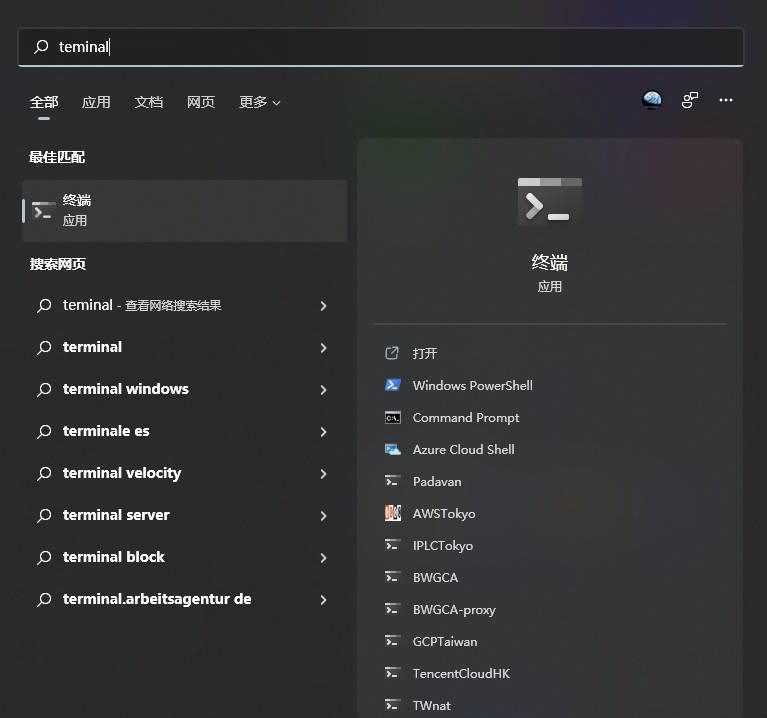
Task: Click the search text field containing 'teminal'
Action: (x=381, y=47)
